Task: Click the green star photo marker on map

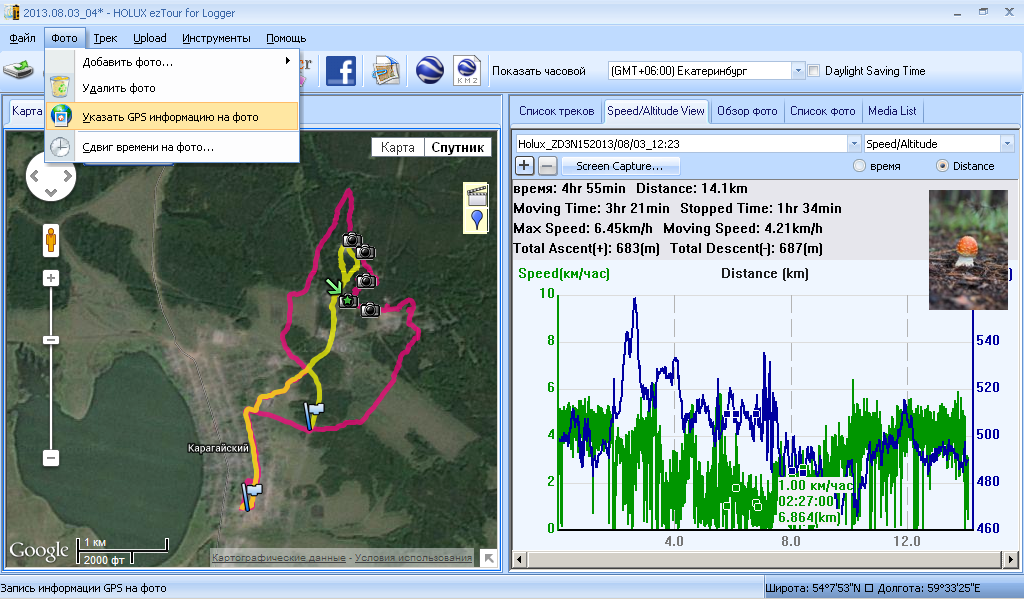Action: [x=348, y=300]
